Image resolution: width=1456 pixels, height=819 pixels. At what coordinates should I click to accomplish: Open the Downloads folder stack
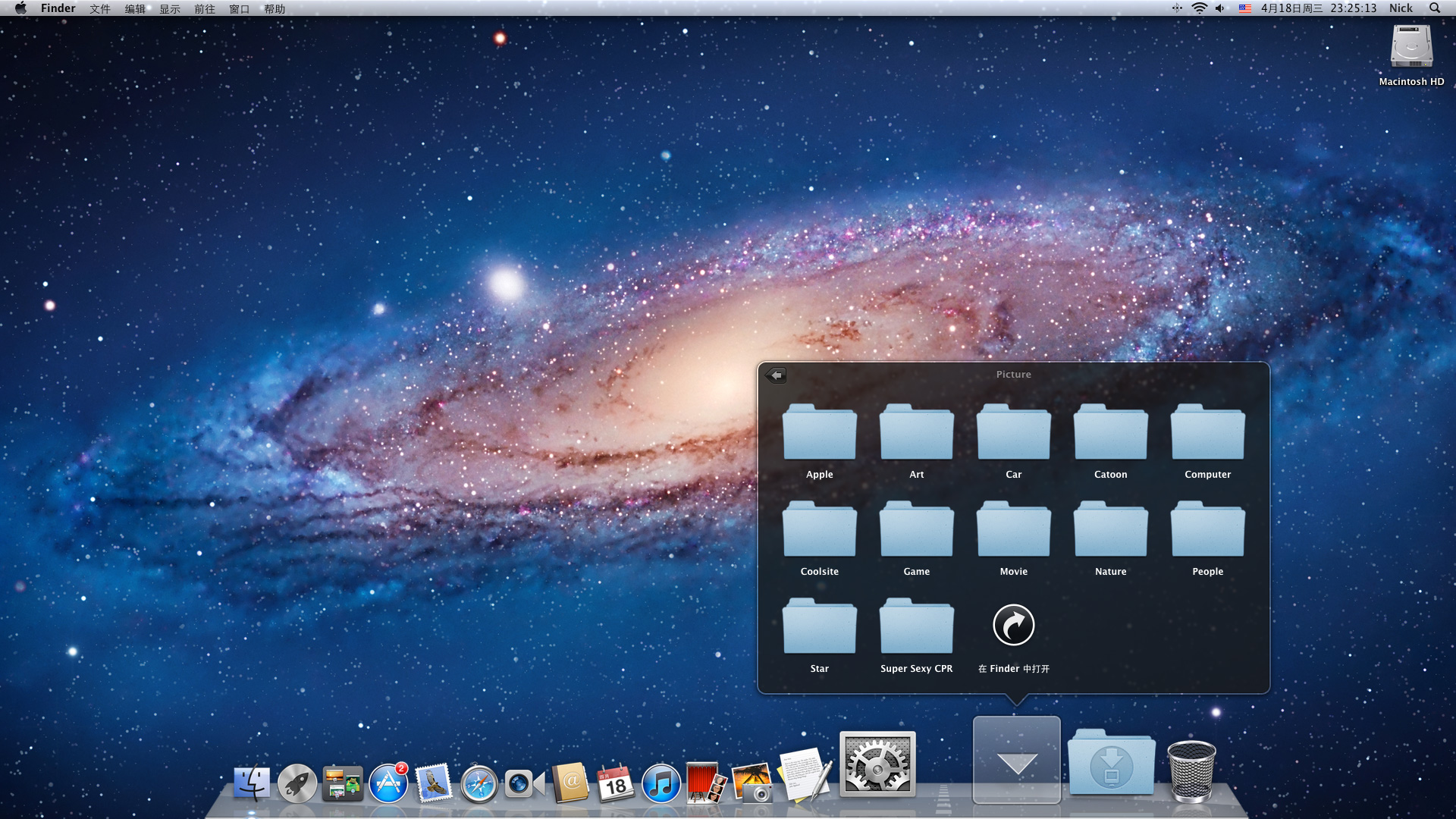pyautogui.click(x=1112, y=762)
